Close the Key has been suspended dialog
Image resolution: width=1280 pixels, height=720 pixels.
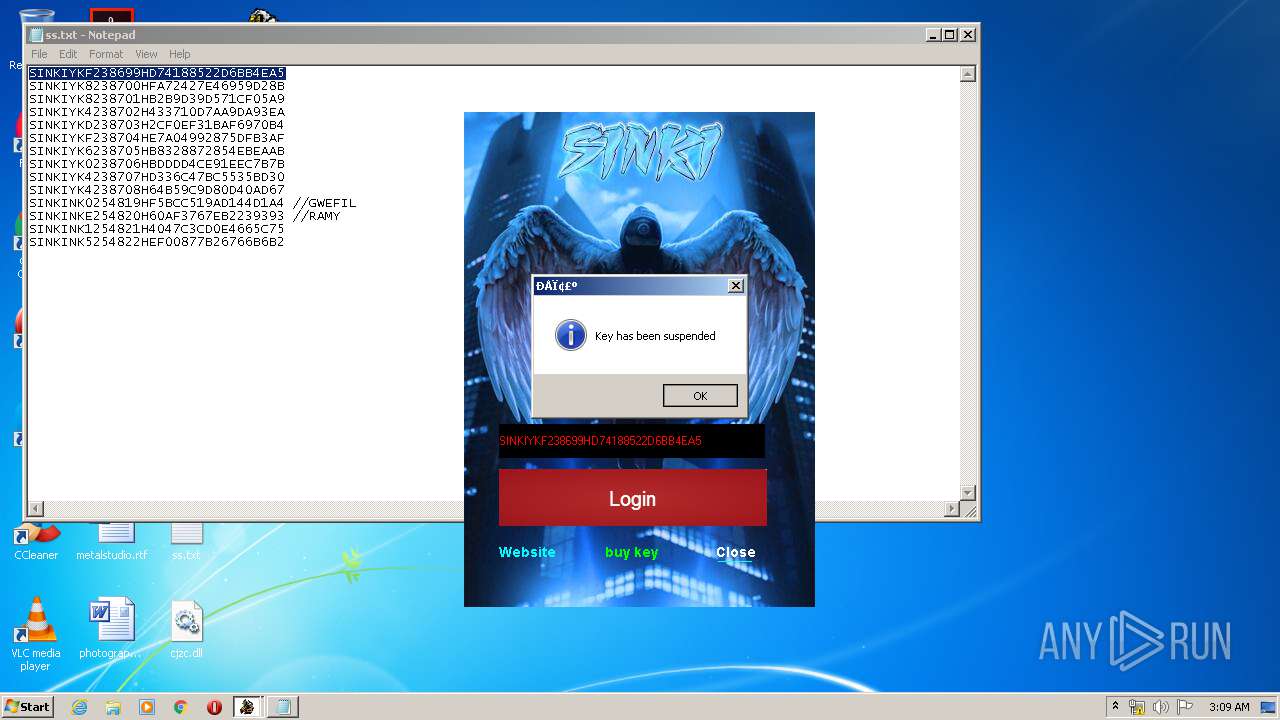coord(736,286)
